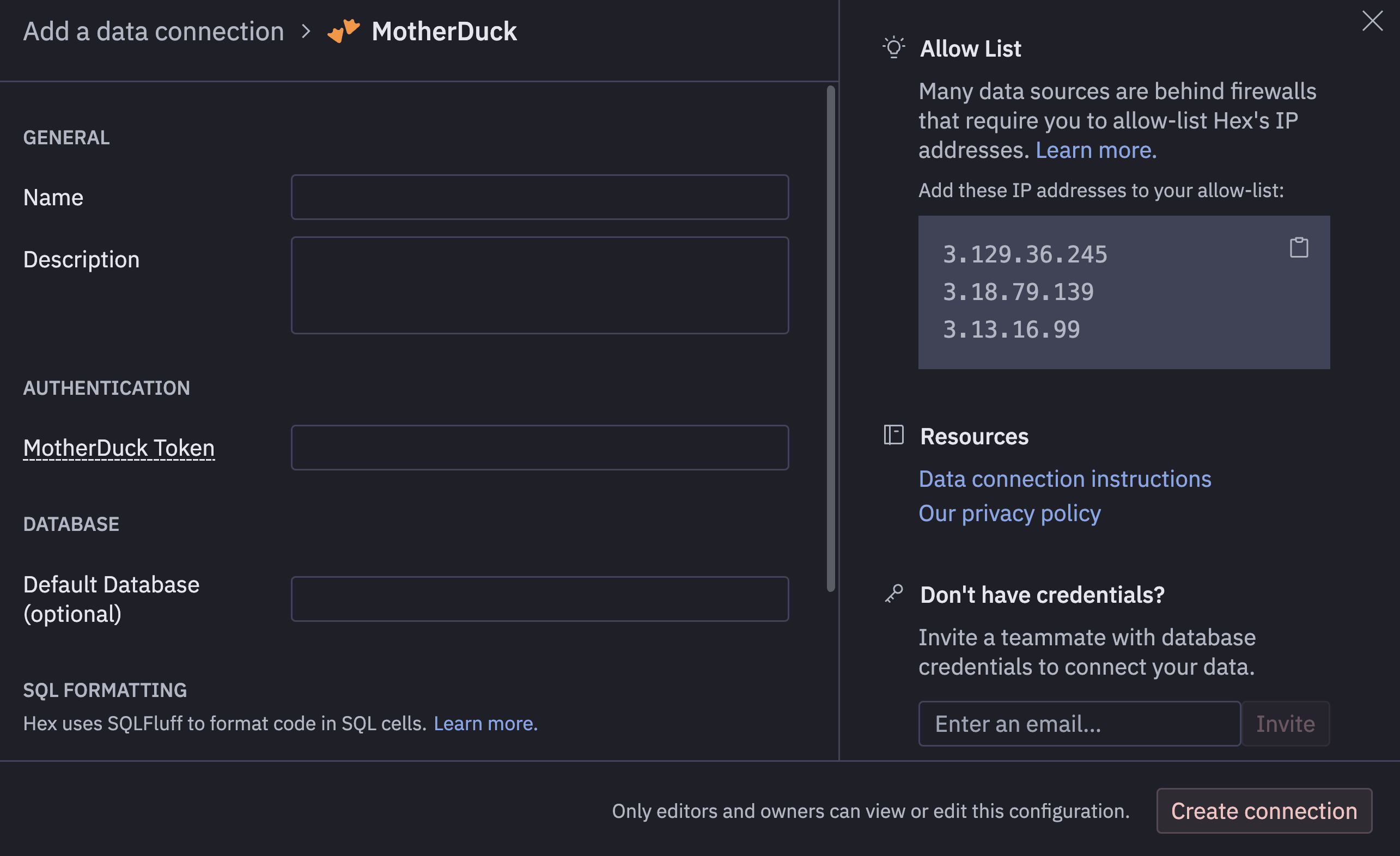Screen dimensions: 1400x856
Task: Click the Default Database input field
Action: pyautogui.click(x=539, y=598)
